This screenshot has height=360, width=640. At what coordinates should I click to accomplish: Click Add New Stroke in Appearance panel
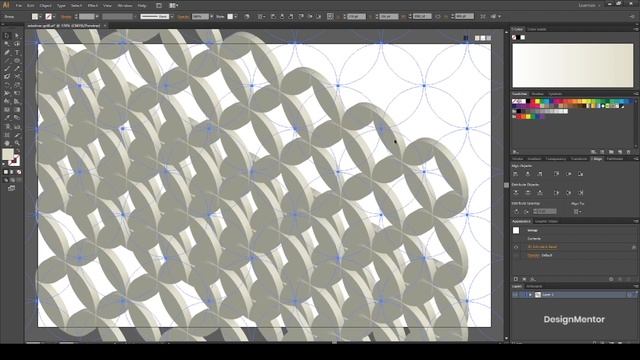coord(516,279)
